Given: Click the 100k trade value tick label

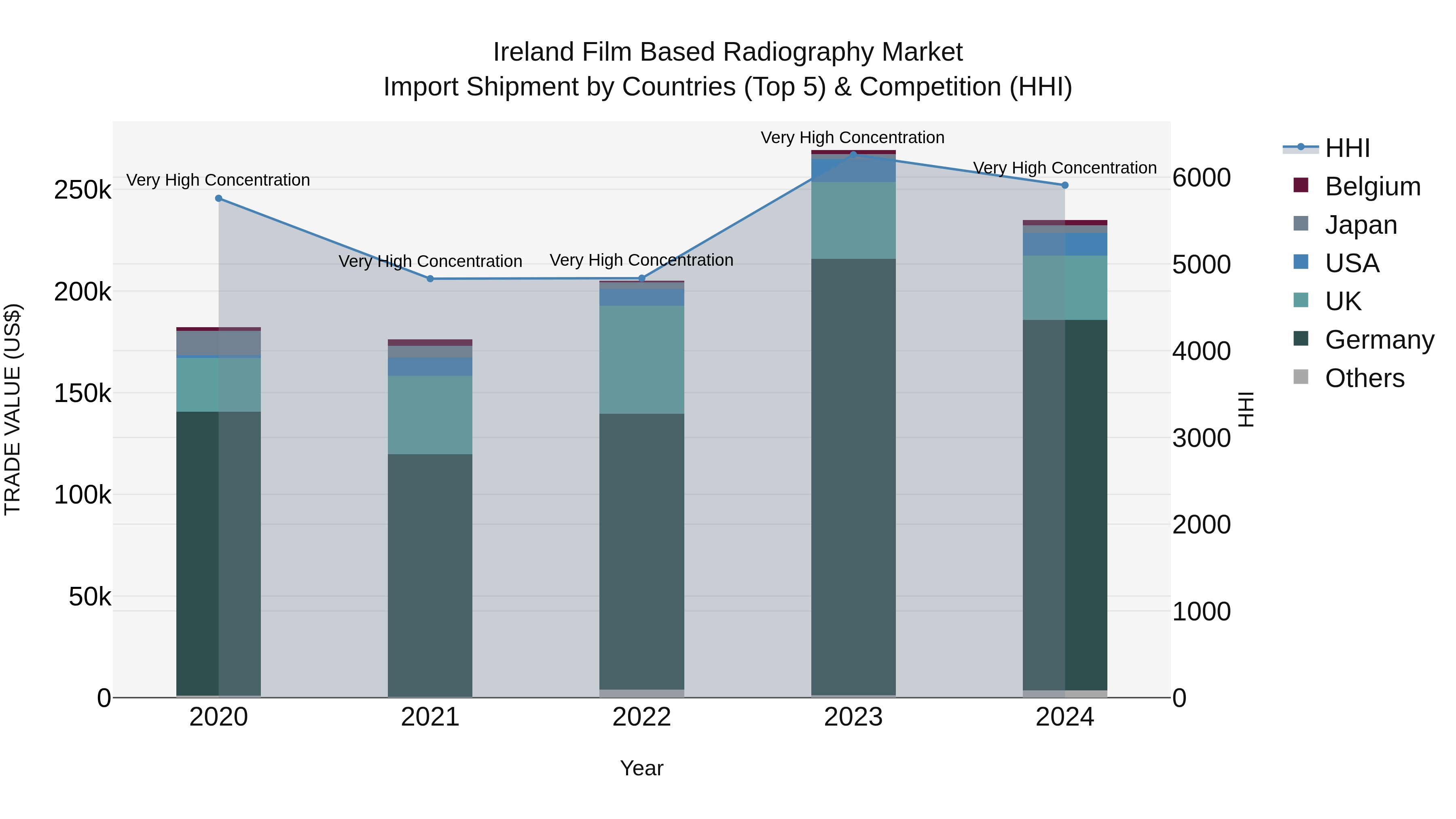Looking at the screenshot, I should click(83, 495).
